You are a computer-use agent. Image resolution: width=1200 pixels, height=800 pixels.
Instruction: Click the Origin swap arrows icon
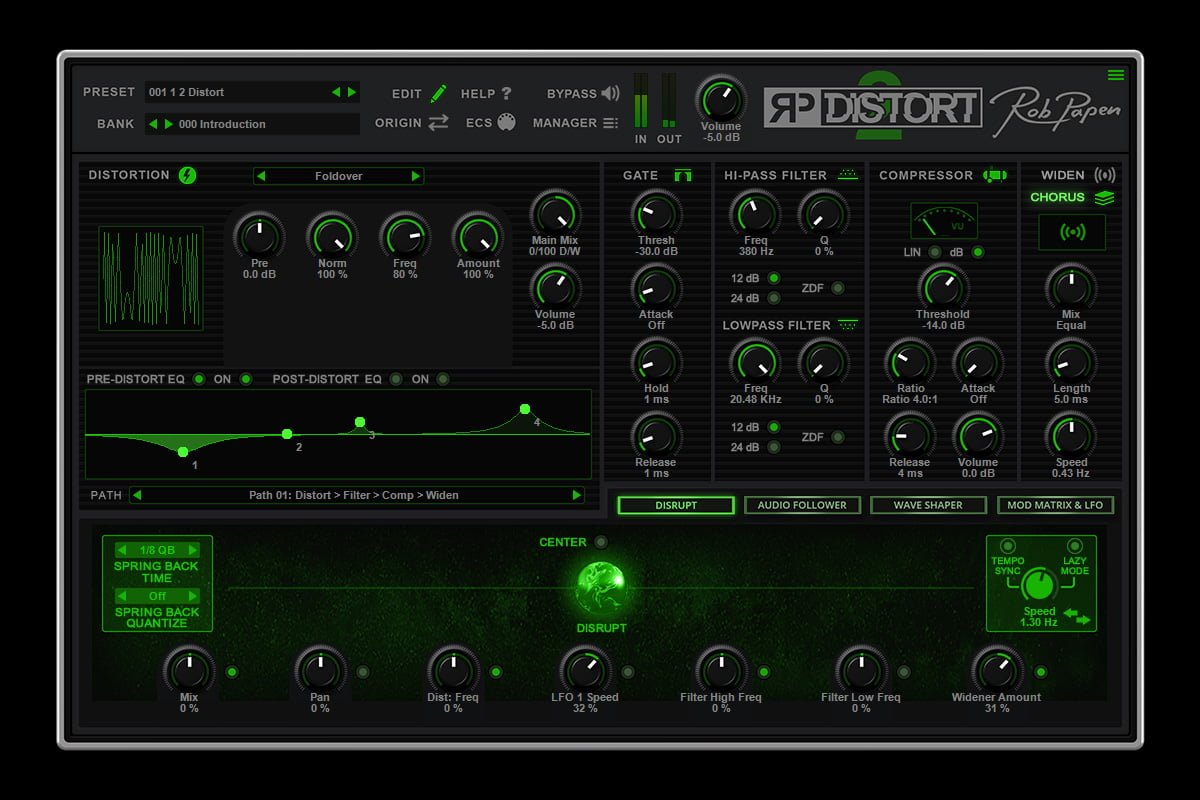coord(438,123)
